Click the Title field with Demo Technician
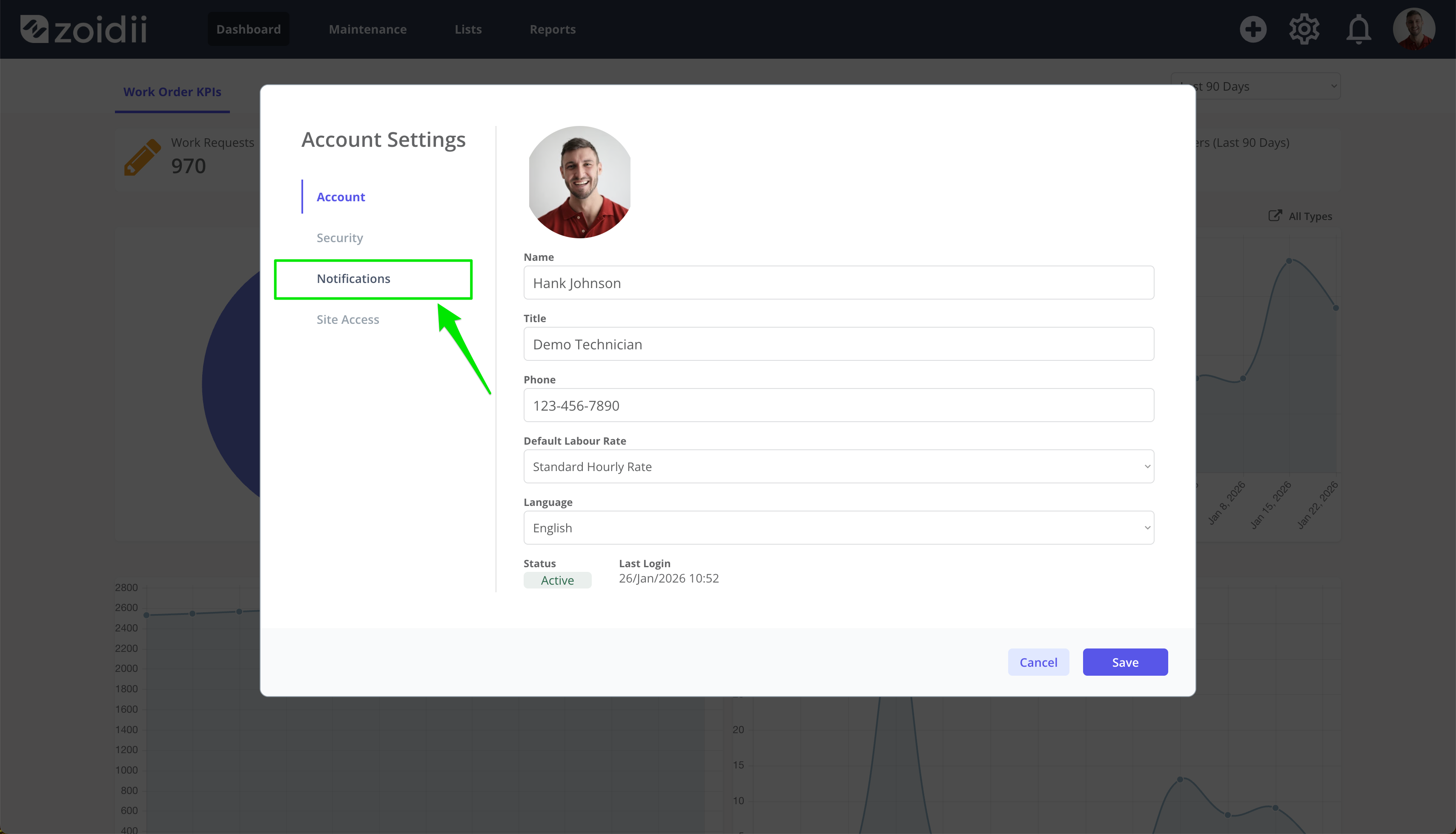 pyautogui.click(x=838, y=344)
